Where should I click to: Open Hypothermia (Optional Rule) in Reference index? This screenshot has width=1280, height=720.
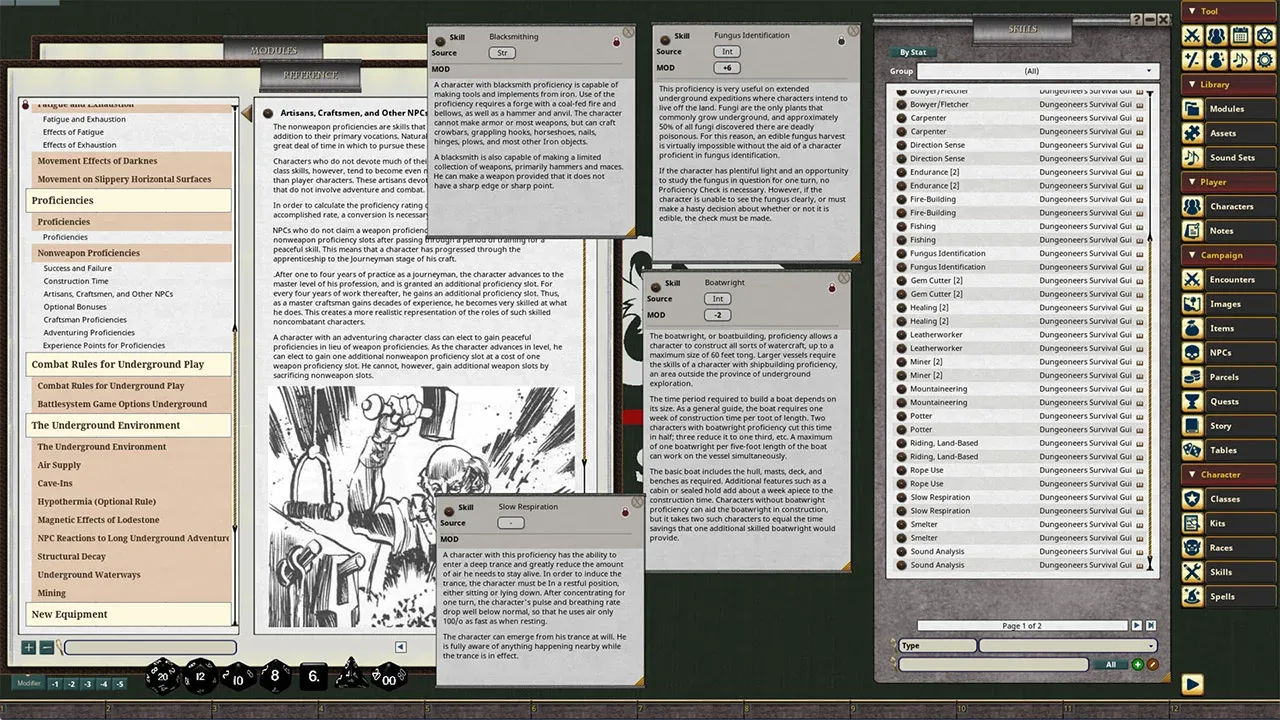click(x=97, y=502)
